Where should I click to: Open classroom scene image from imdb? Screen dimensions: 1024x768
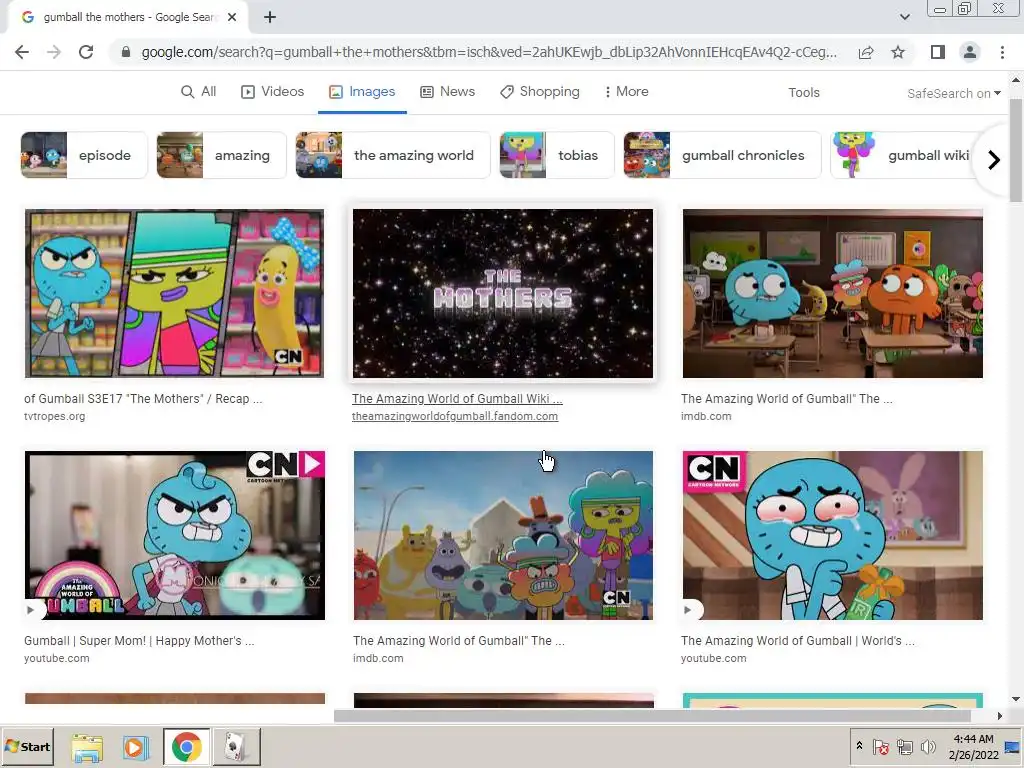[x=833, y=293]
